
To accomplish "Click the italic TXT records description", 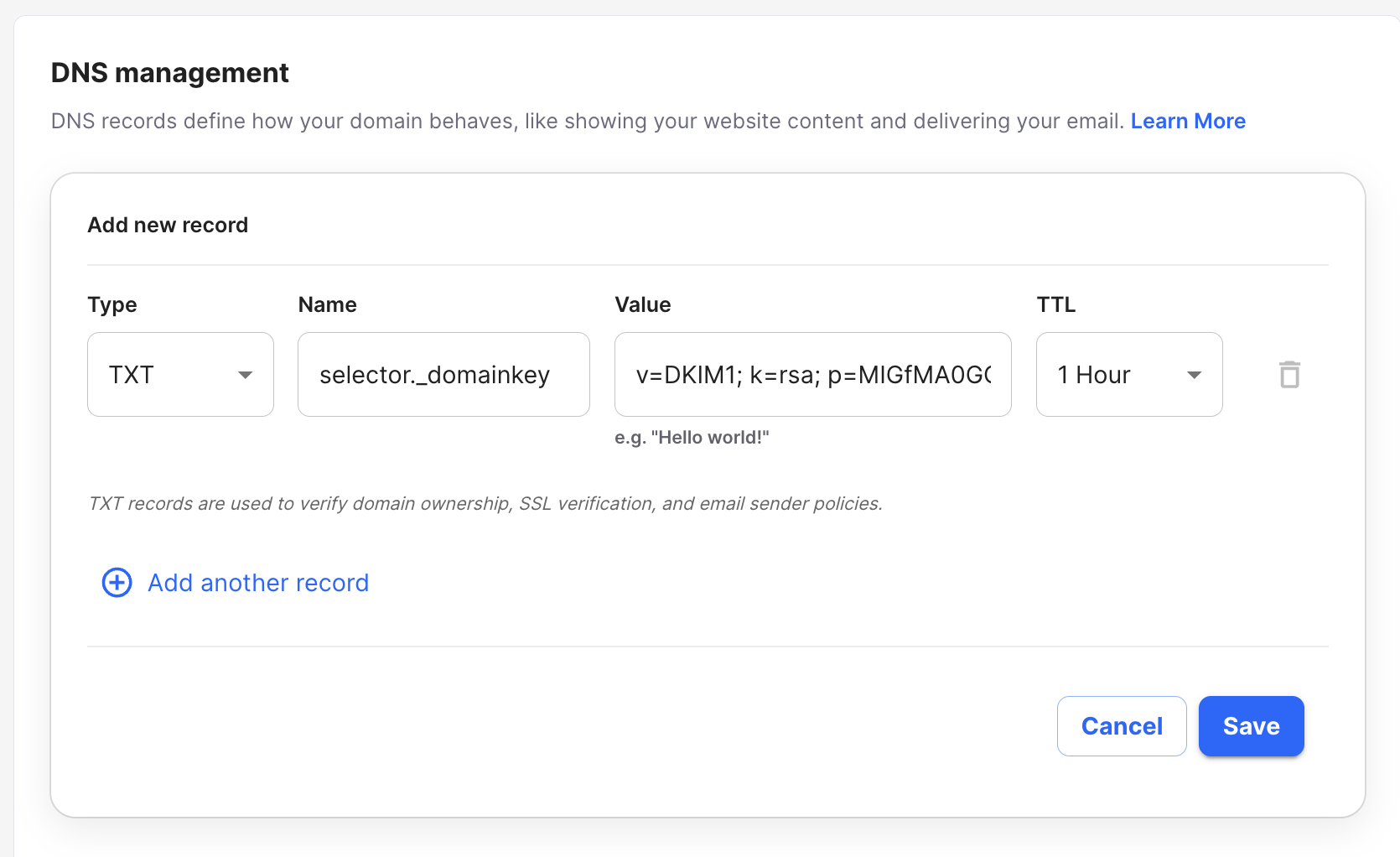I will tap(485, 504).
